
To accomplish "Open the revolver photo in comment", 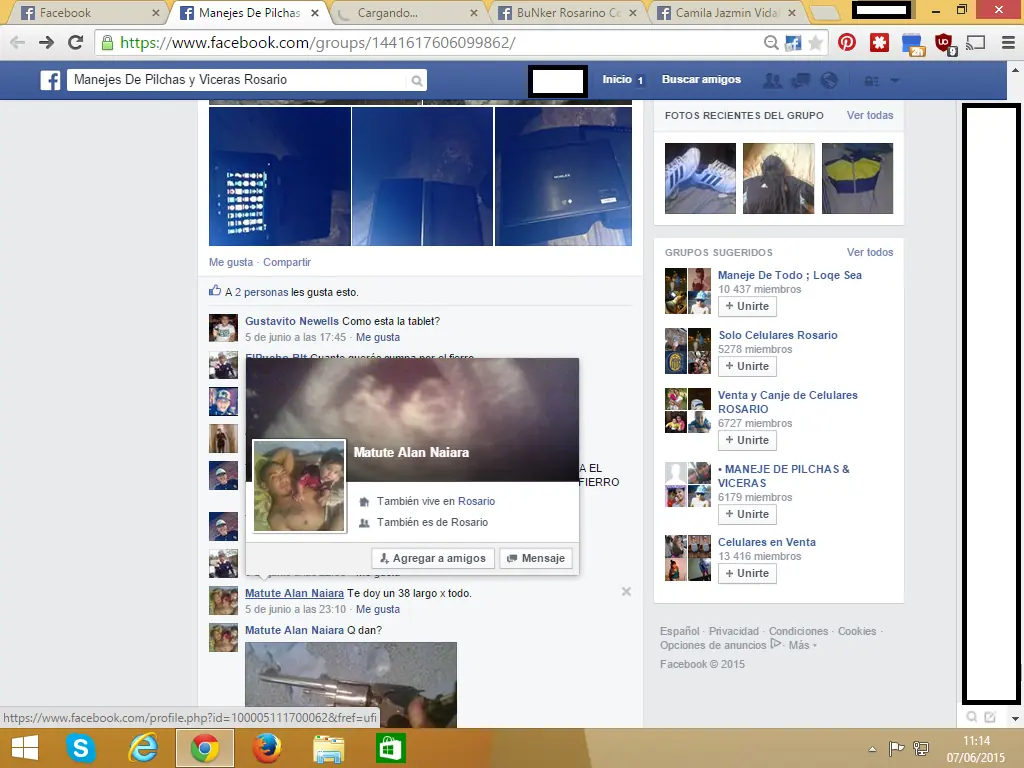I will pos(351,684).
